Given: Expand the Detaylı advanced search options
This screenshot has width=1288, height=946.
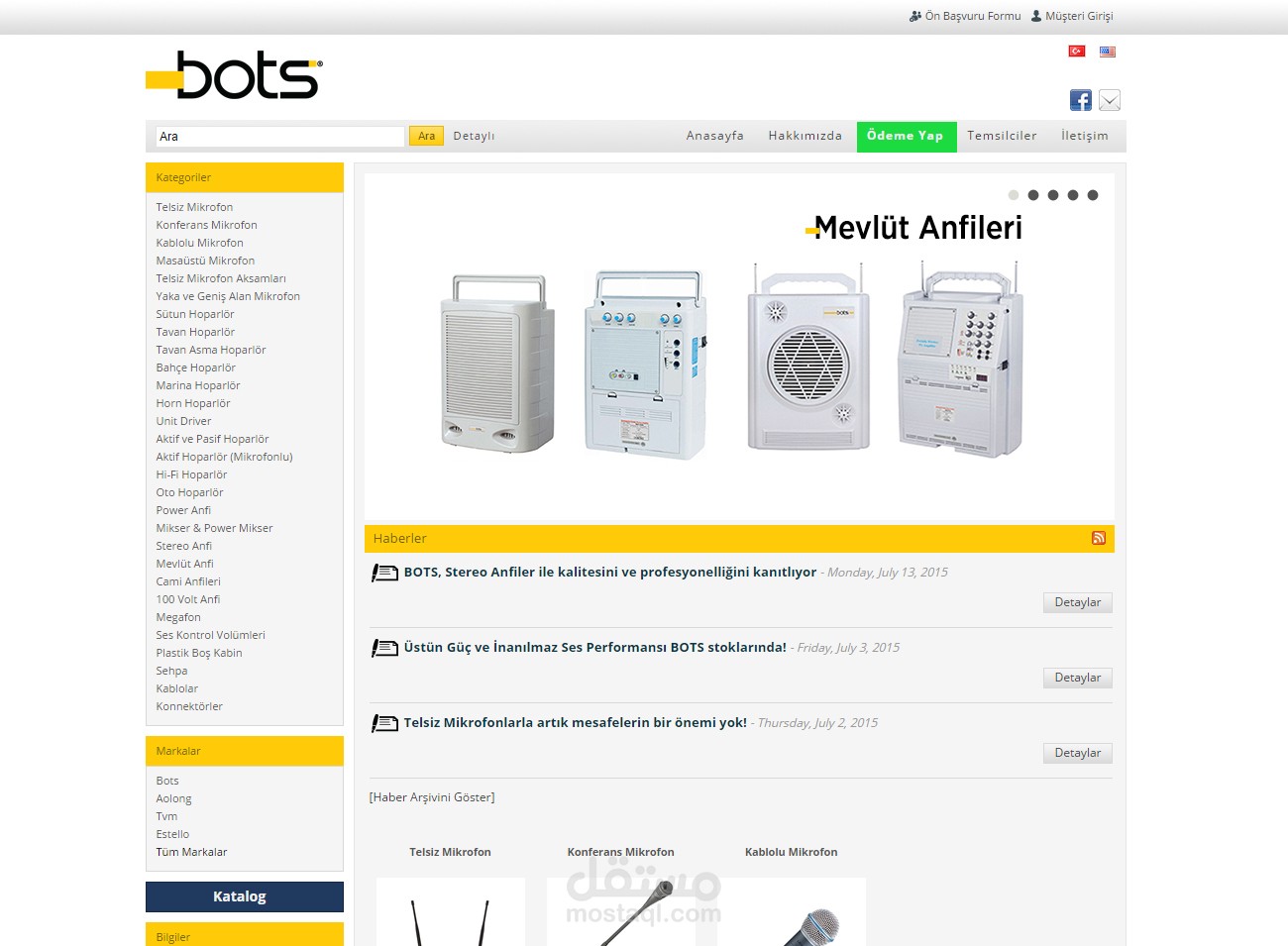Looking at the screenshot, I should point(474,136).
